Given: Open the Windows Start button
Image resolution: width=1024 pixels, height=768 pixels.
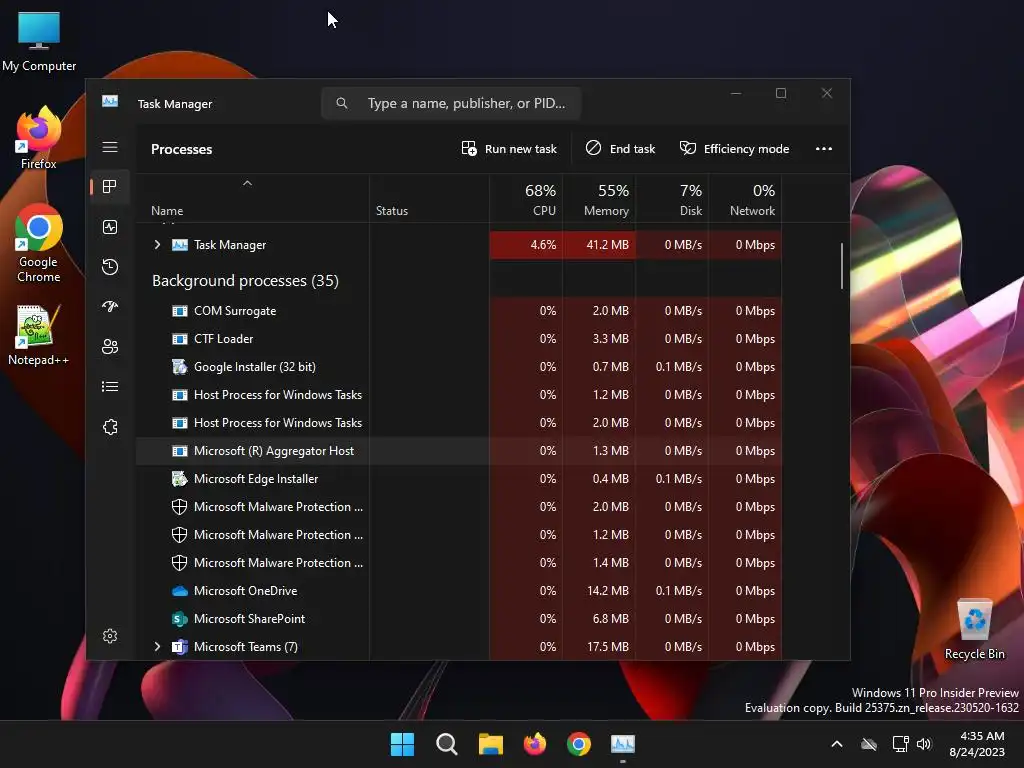Looking at the screenshot, I should 402,744.
